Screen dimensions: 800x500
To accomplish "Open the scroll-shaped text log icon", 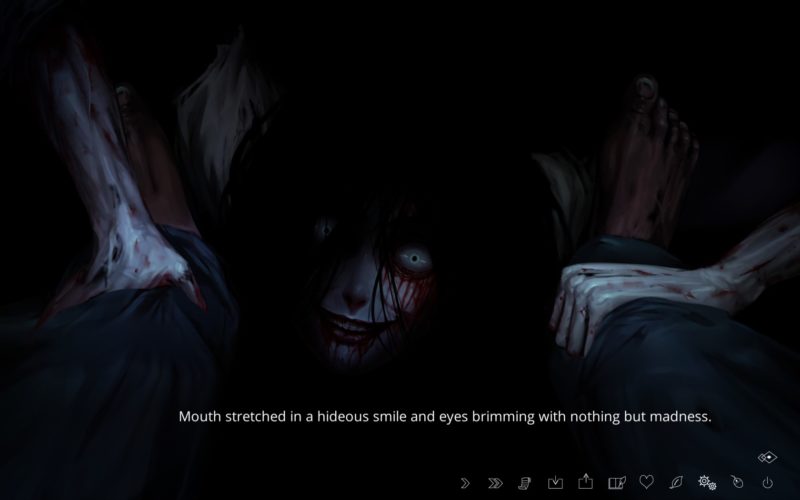I will click(x=524, y=483).
